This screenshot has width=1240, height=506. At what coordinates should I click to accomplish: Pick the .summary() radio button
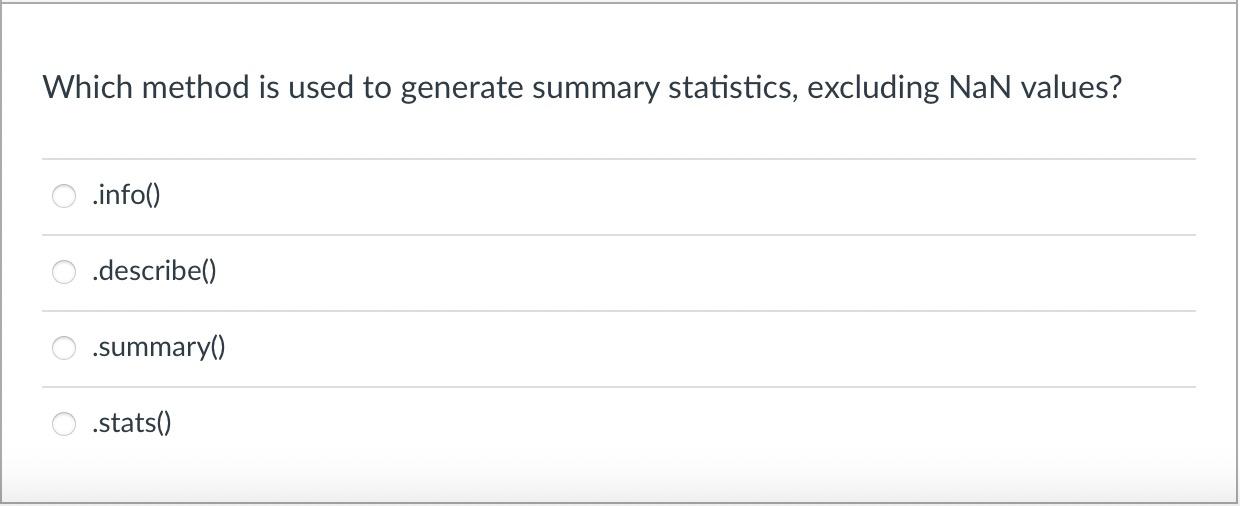click(x=64, y=348)
